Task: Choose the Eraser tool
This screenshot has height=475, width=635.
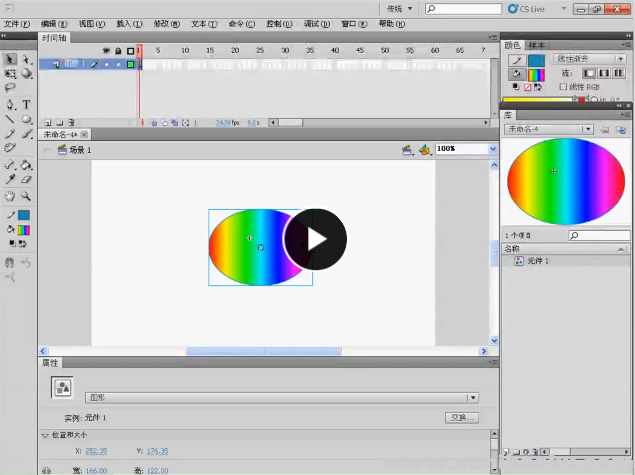Action: [26, 179]
